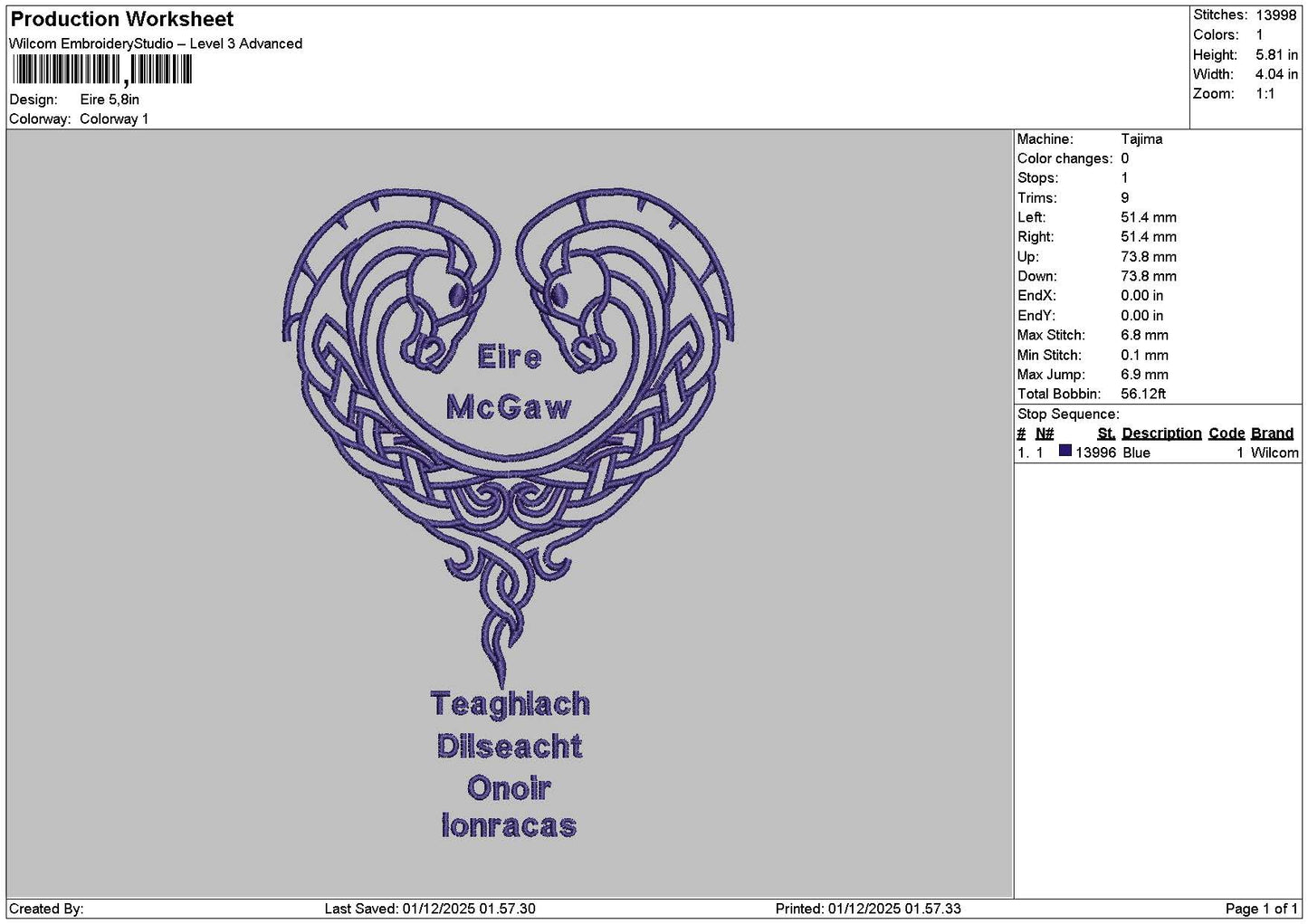
Task: Click the Trims value 9
Action: 1125,198
